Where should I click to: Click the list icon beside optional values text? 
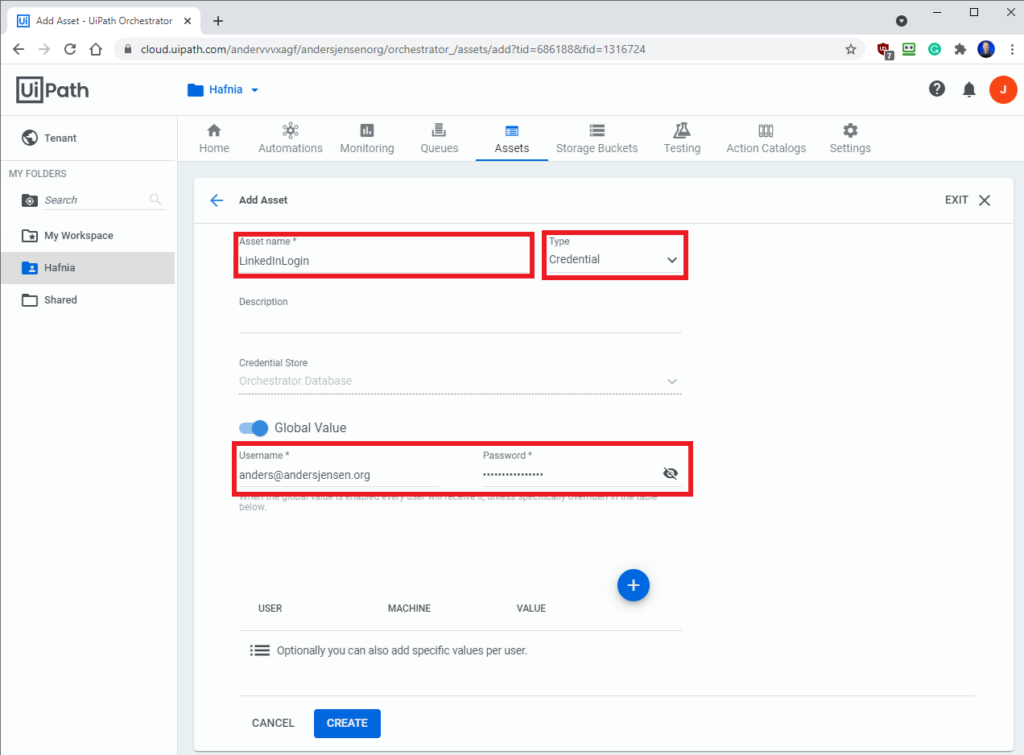259,651
